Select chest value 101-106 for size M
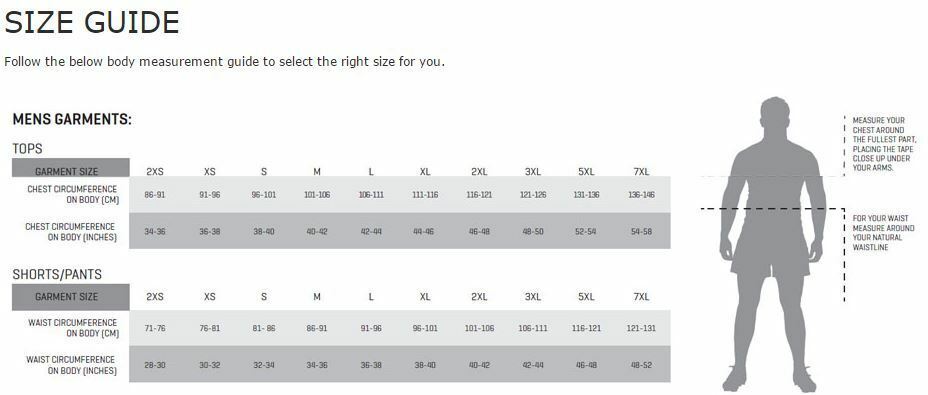This screenshot has height=395, width=928. point(317,195)
